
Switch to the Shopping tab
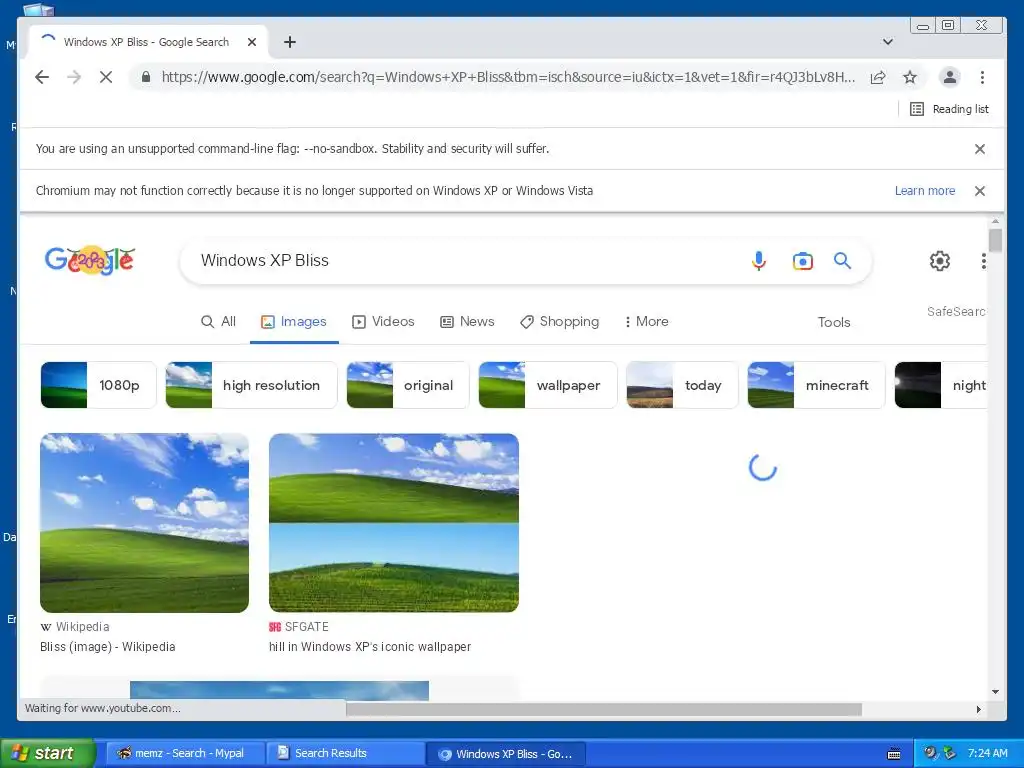(560, 321)
